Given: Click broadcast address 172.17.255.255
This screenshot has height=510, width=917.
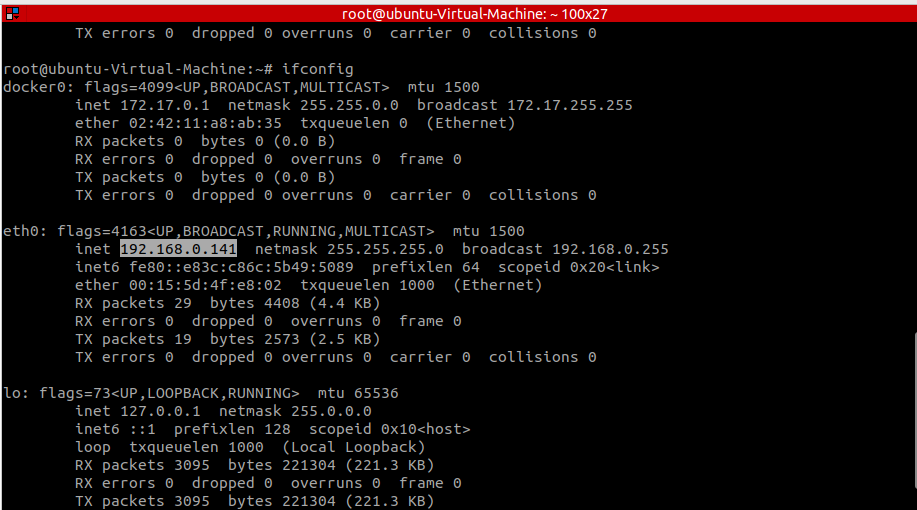Looking at the screenshot, I should click(x=570, y=105).
